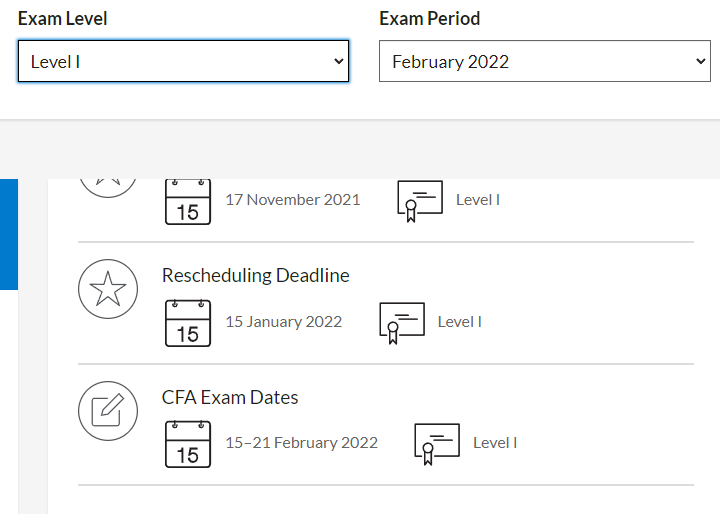Click the blue vertical bar on the left edge
The height and width of the screenshot is (514, 720).
coord(9,234)
